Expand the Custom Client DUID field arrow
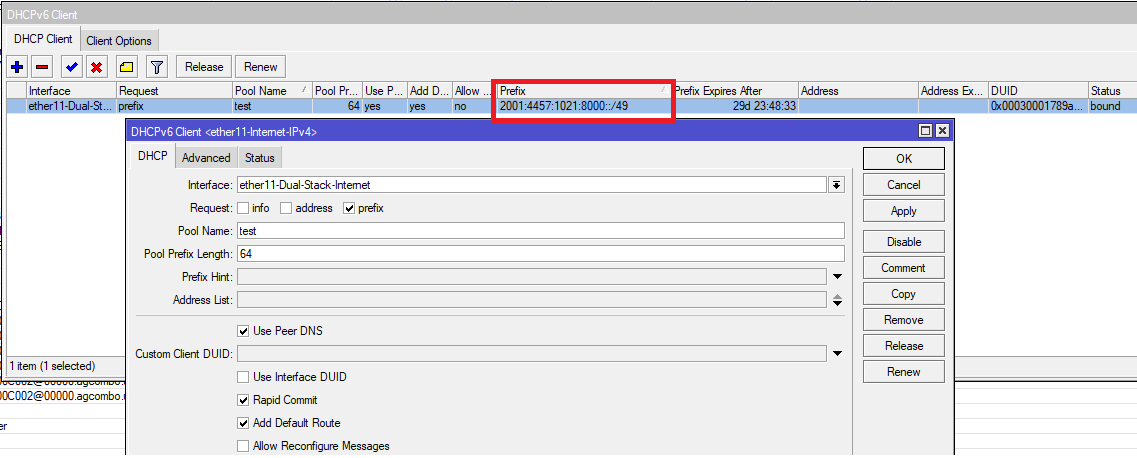This screenshot has width=1137, height=458. point(838,354)
